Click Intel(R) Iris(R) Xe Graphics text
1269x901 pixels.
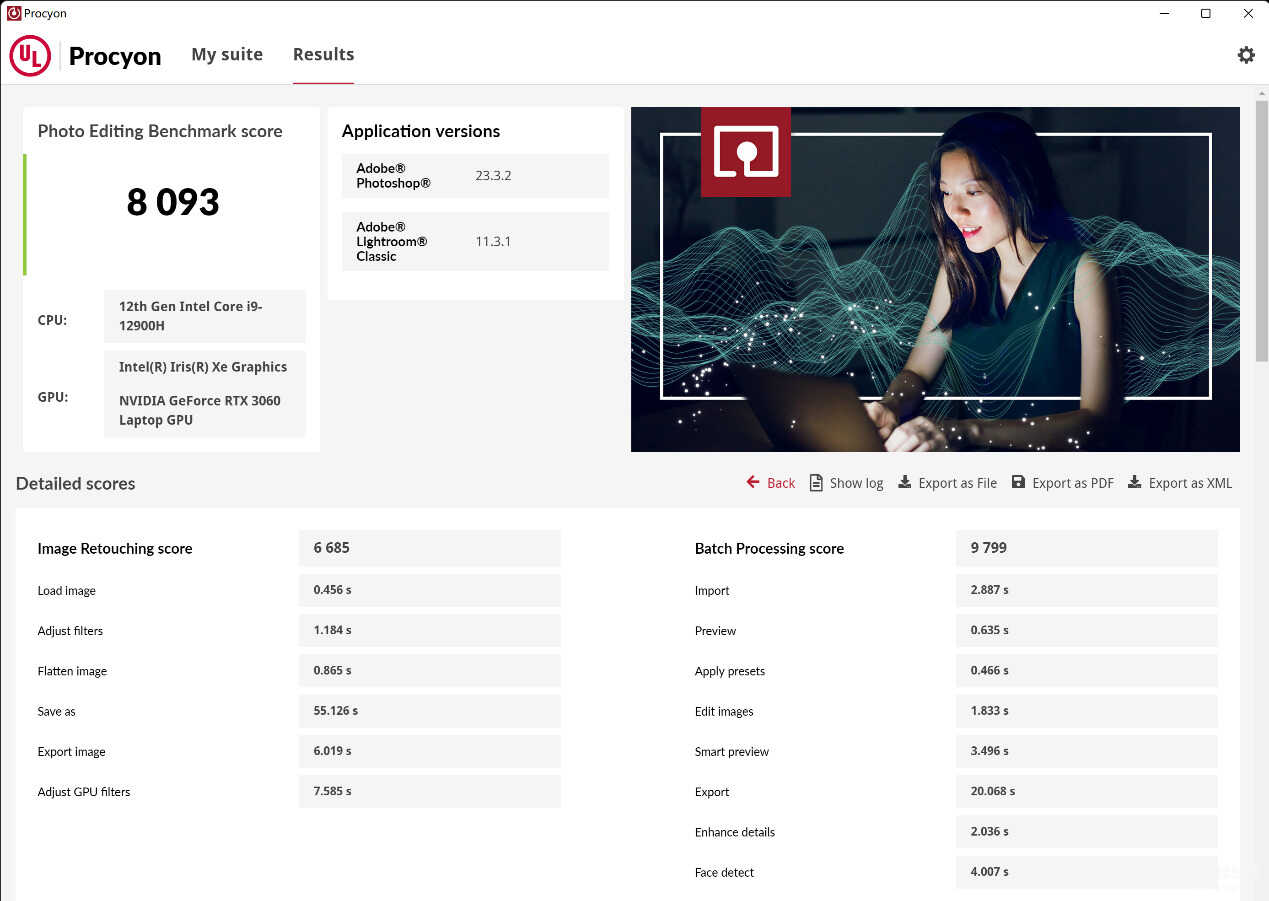click(x=203, y=367)
